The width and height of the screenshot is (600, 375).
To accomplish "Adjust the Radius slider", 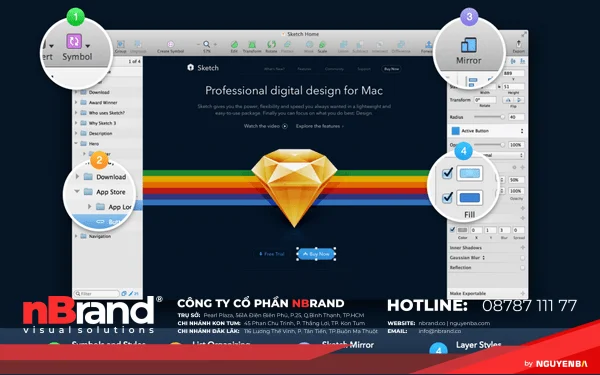I will (x=489, y=117).
